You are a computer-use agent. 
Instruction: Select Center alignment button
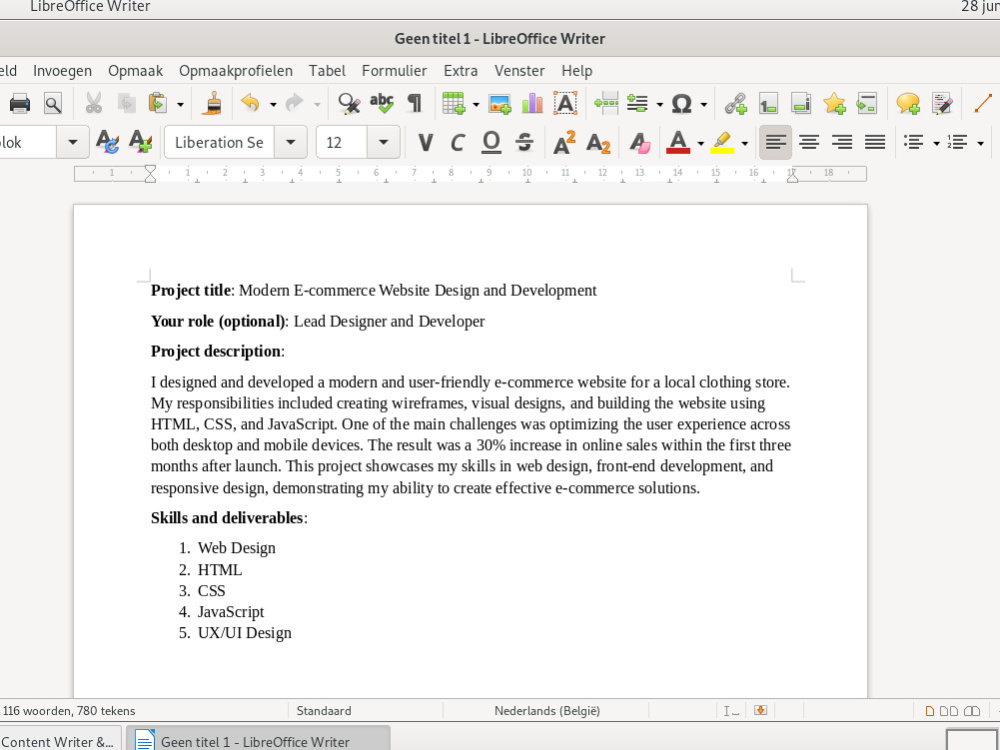[x=809, y=142]
